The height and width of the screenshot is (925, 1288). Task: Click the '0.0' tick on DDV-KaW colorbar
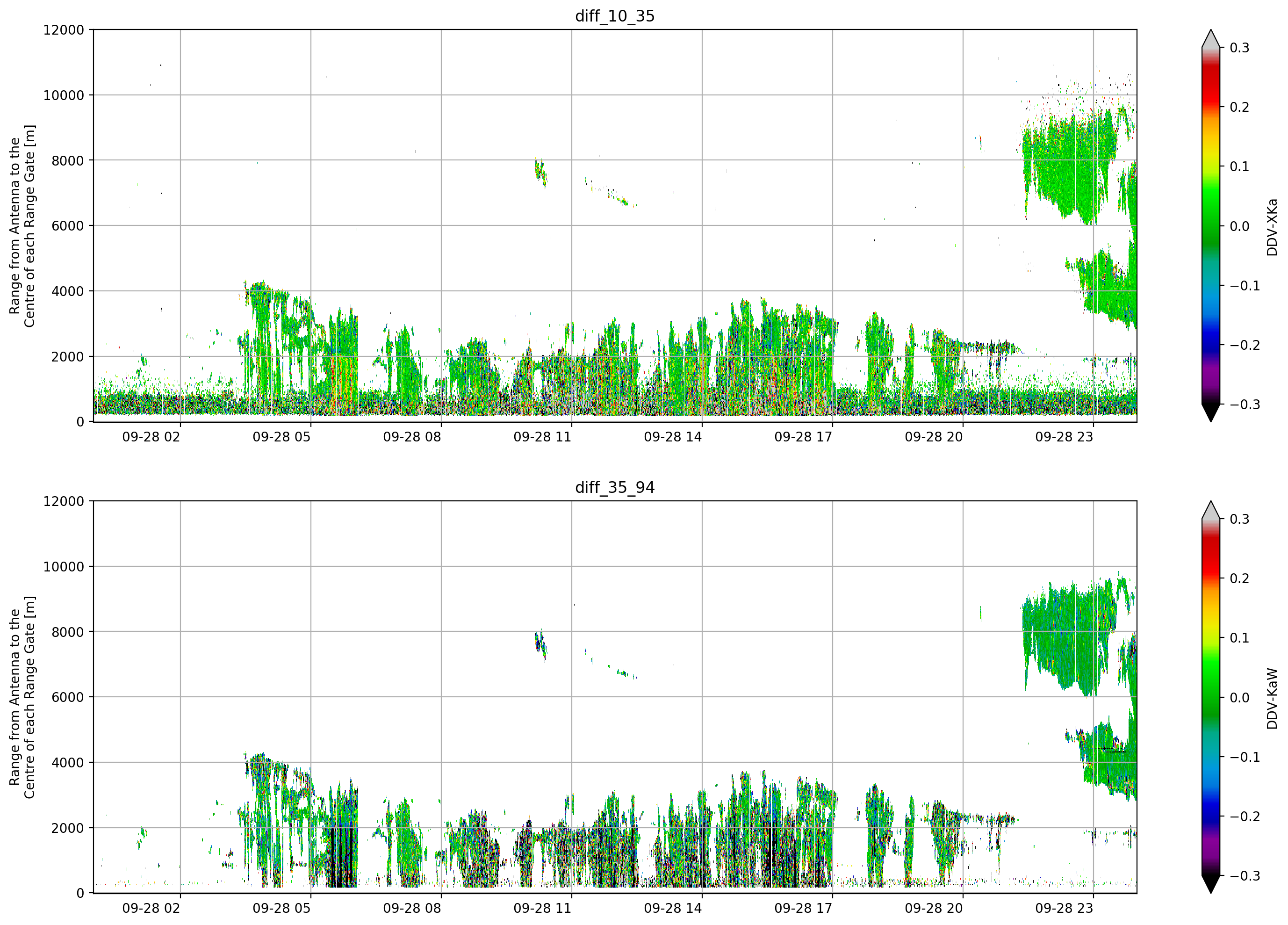[x=1240, y=698]
